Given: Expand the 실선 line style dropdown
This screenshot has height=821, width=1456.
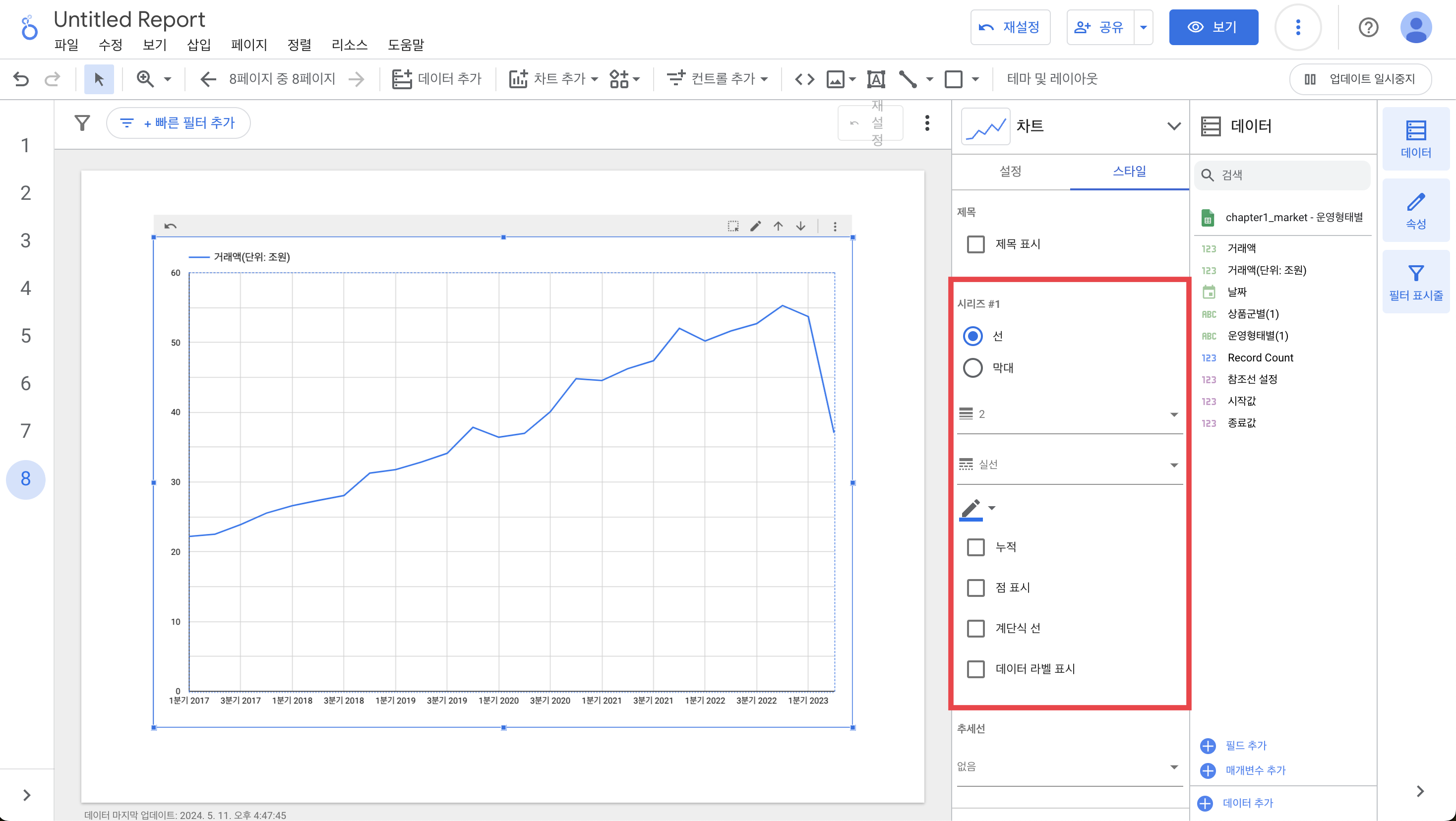Looking at the screenshot, I should (x=1069, y=465).
